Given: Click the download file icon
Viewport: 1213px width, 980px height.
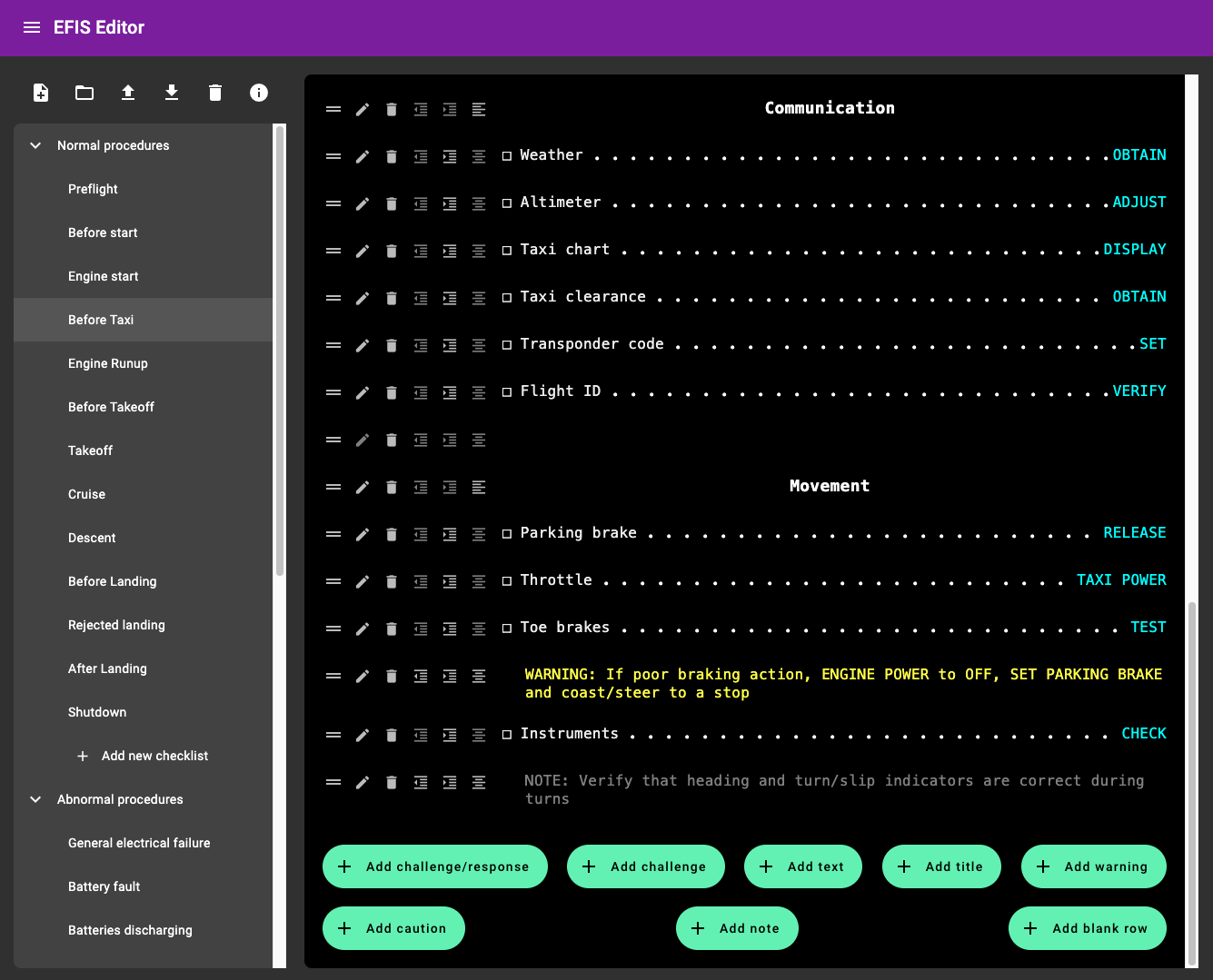Looking at the screenshot, I should pyautogui.click(x=172, y=93).
